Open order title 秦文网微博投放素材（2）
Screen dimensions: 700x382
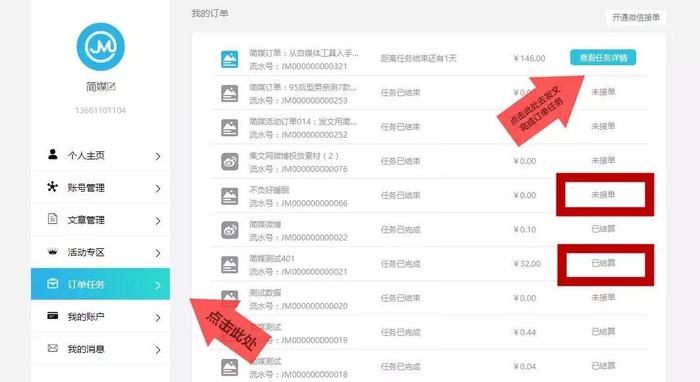[x=294, y=156]
